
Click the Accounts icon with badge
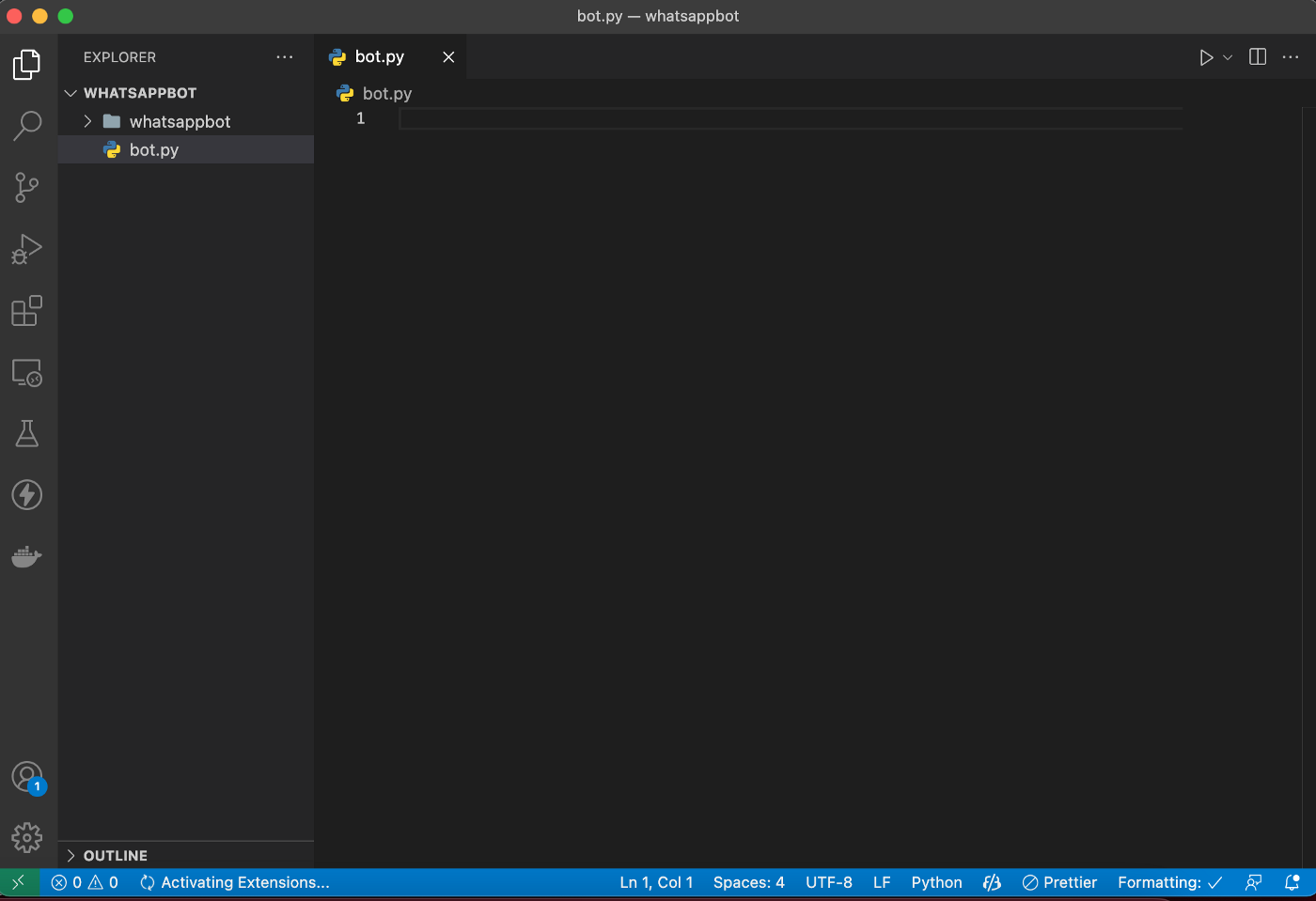click(27, 777)
